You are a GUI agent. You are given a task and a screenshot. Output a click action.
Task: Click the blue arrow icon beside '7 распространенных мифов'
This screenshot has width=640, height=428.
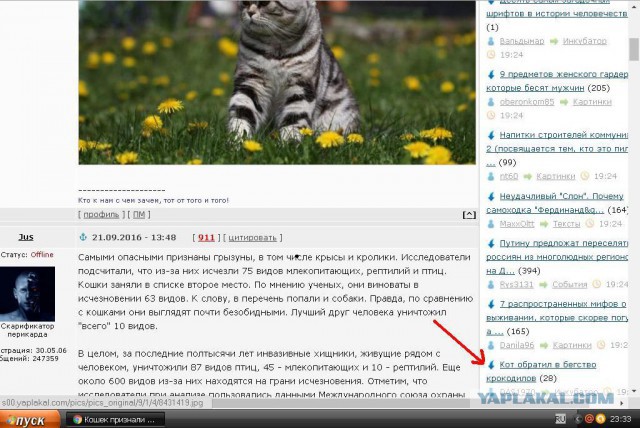(491, 304)
